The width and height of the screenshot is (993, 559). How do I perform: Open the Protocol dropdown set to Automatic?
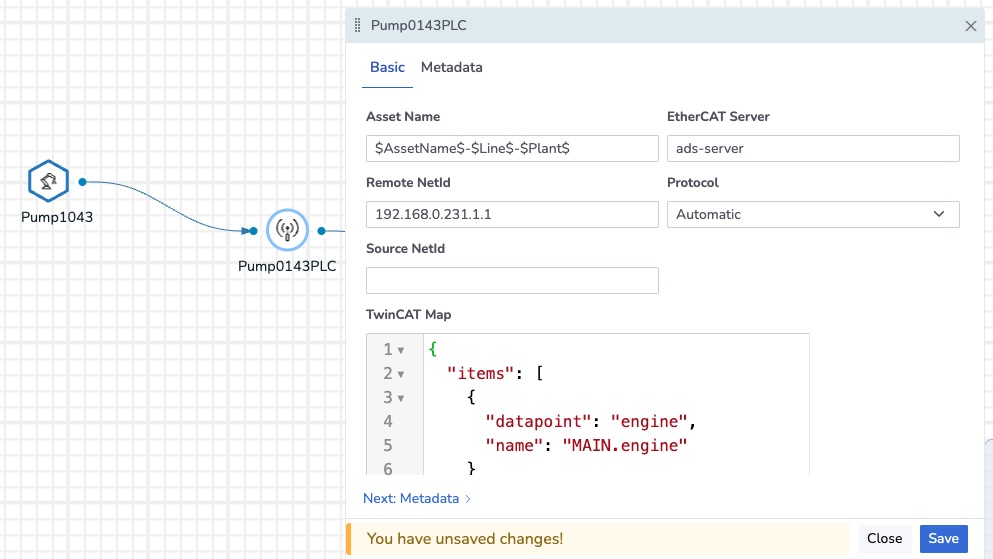click(x=812, y=214)
